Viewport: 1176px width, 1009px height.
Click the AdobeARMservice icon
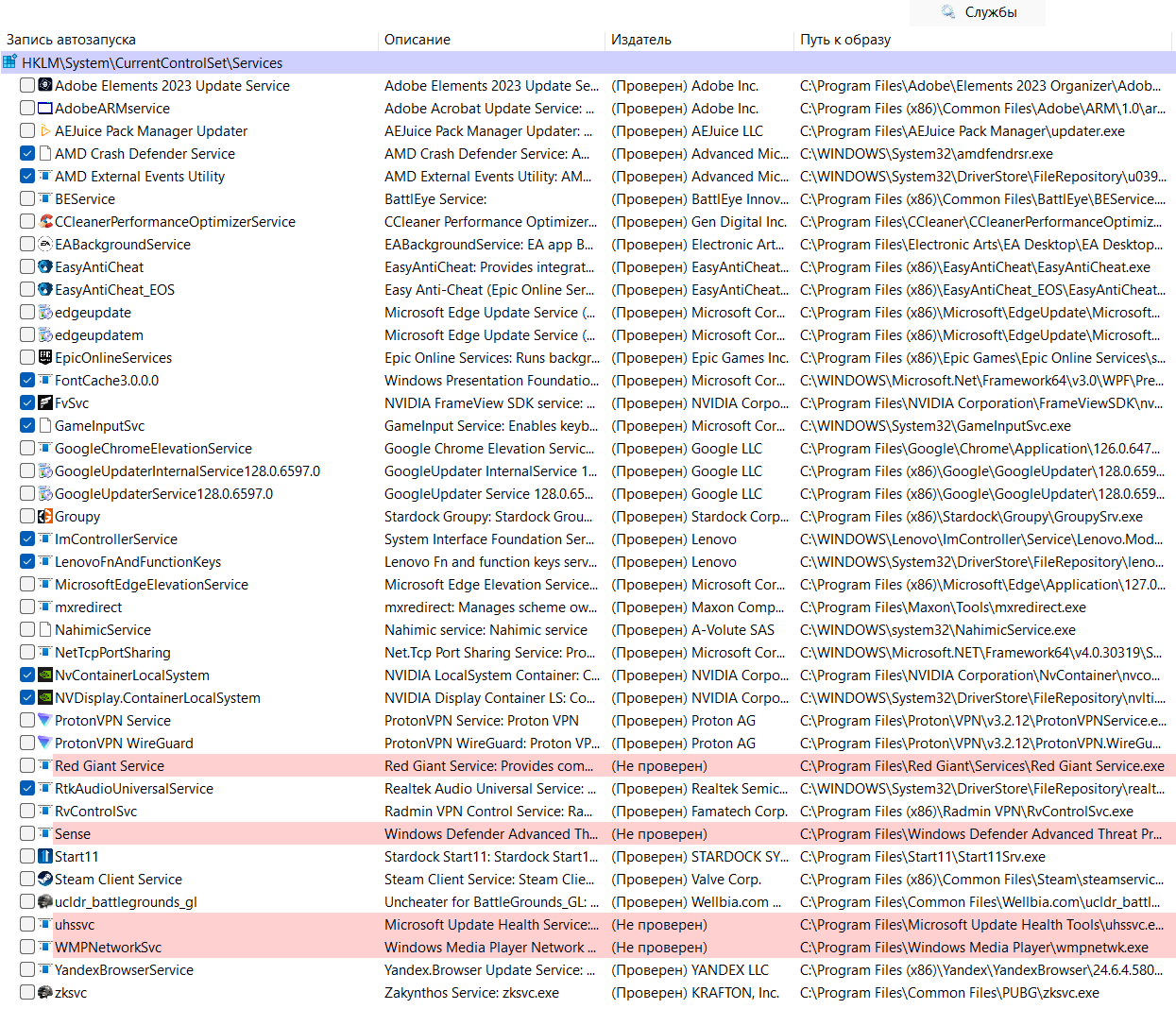tap(44, 108)
